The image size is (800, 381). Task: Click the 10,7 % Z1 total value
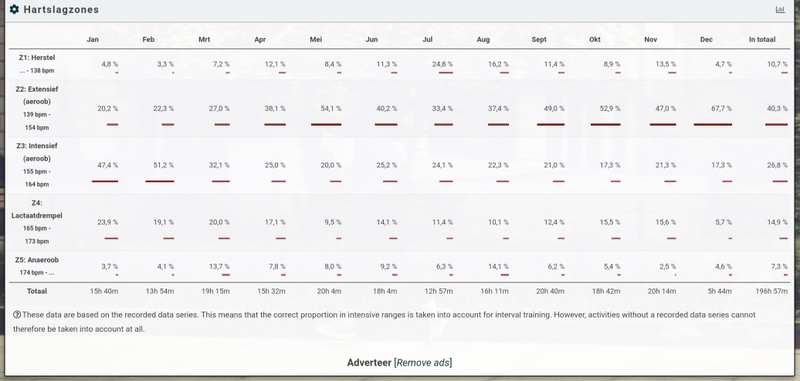point(777,64)
